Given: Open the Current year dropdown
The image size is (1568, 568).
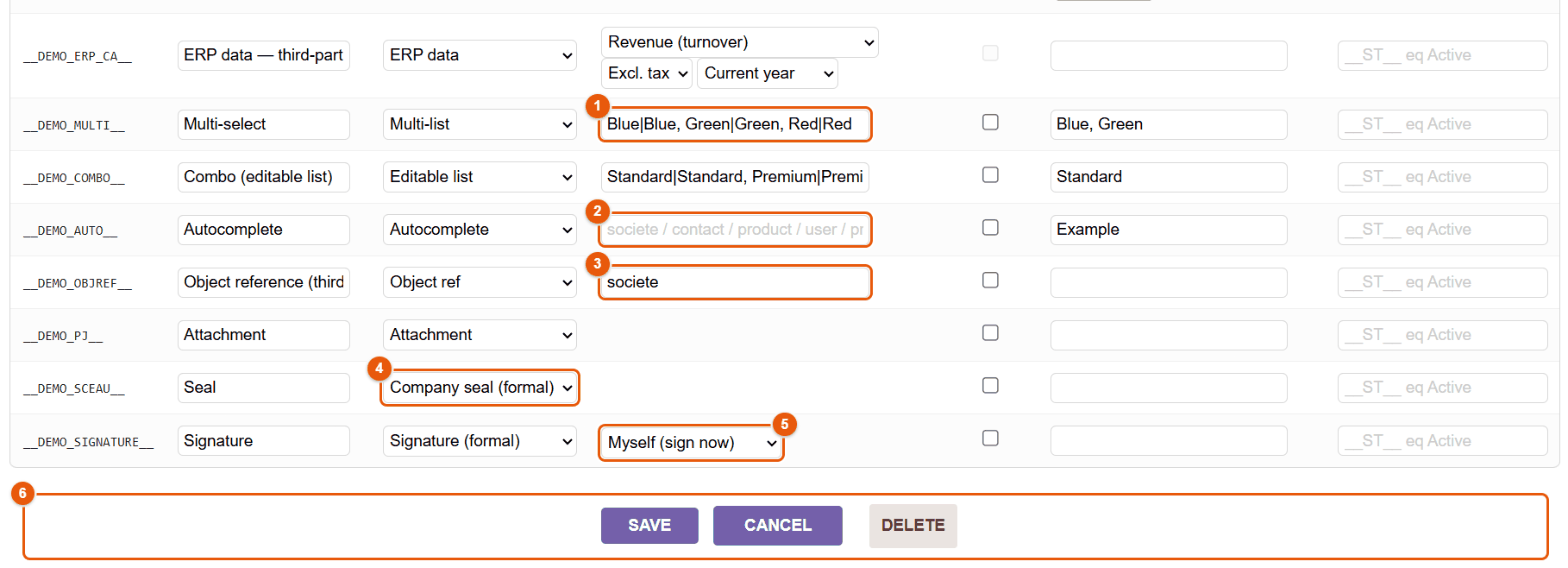Looking at the screenshot, I should (768, 73).
